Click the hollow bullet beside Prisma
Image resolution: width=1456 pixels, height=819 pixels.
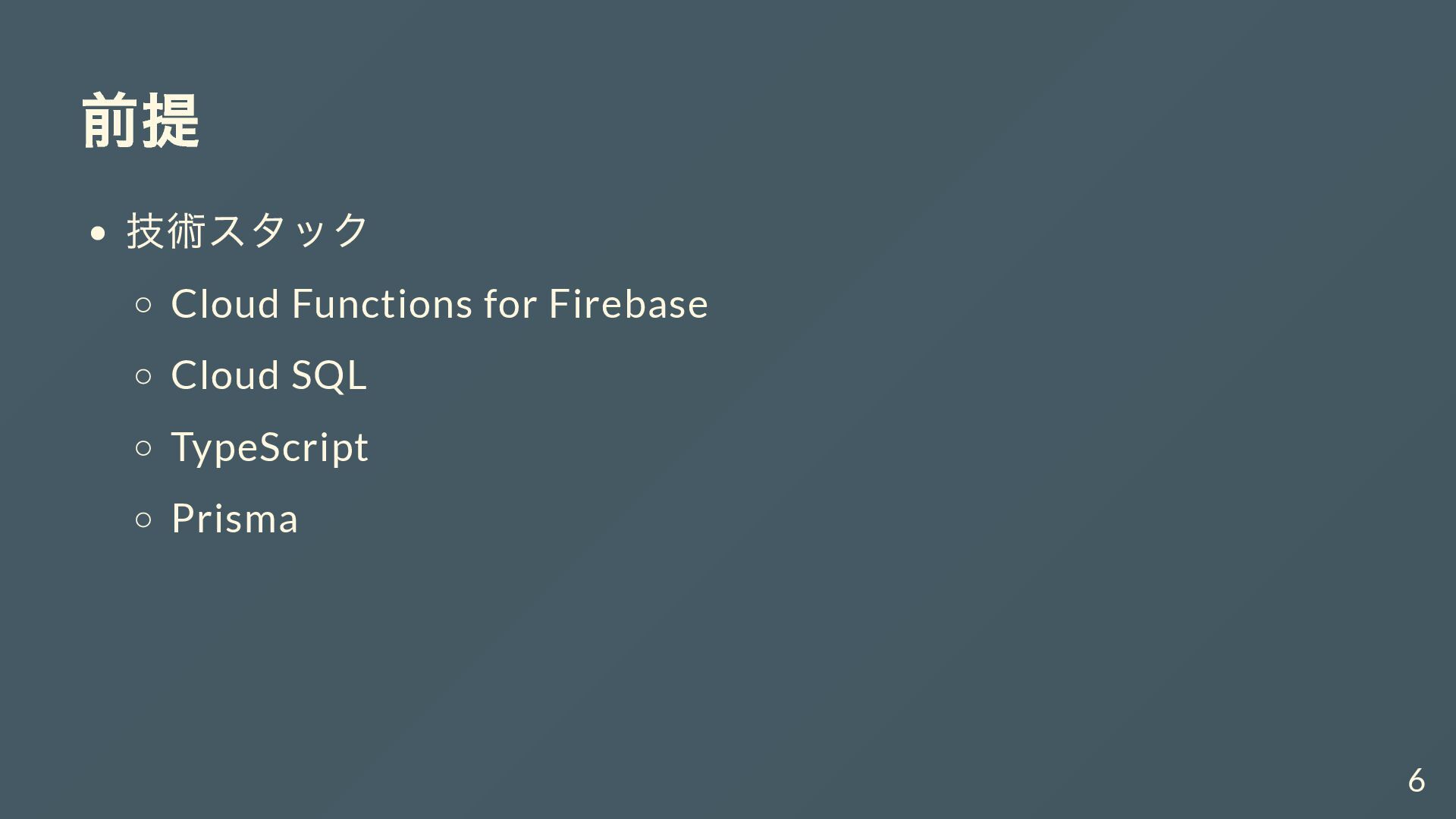point(143,519)
